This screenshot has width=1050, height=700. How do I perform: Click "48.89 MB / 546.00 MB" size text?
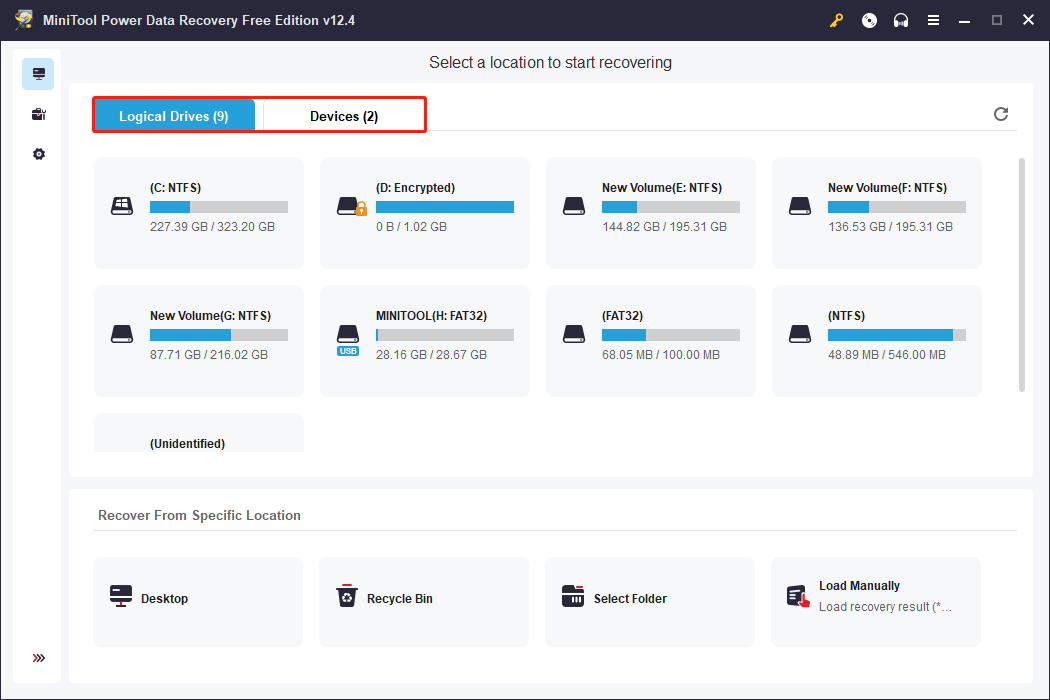coord(887,354)
